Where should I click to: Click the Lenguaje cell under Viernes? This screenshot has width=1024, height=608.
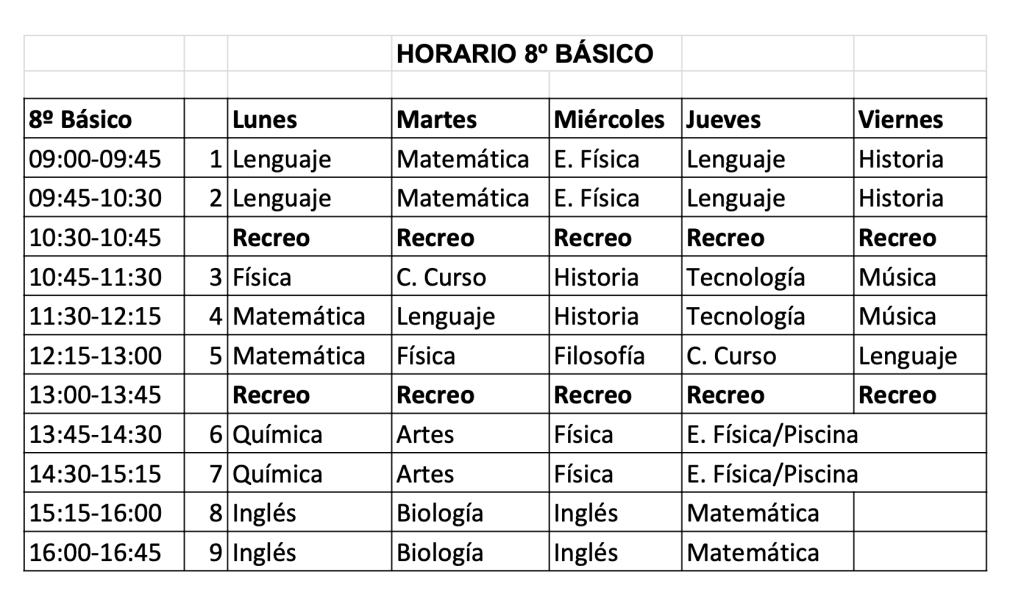tap(919, 356)
